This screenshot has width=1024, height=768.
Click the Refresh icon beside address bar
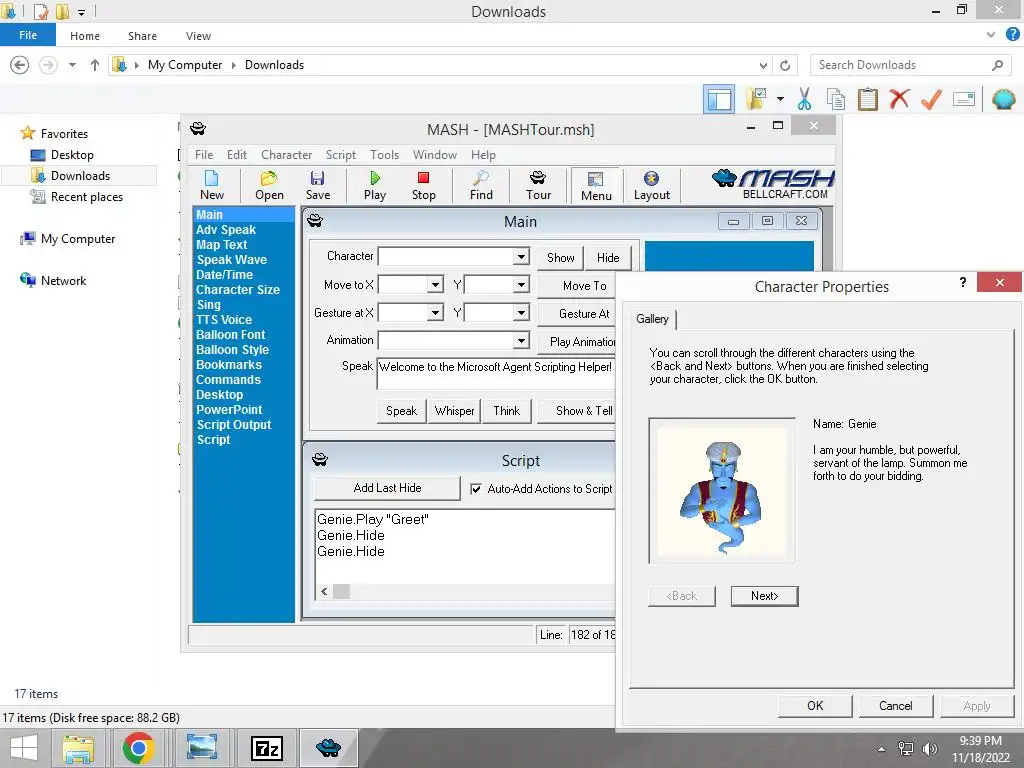785,65
